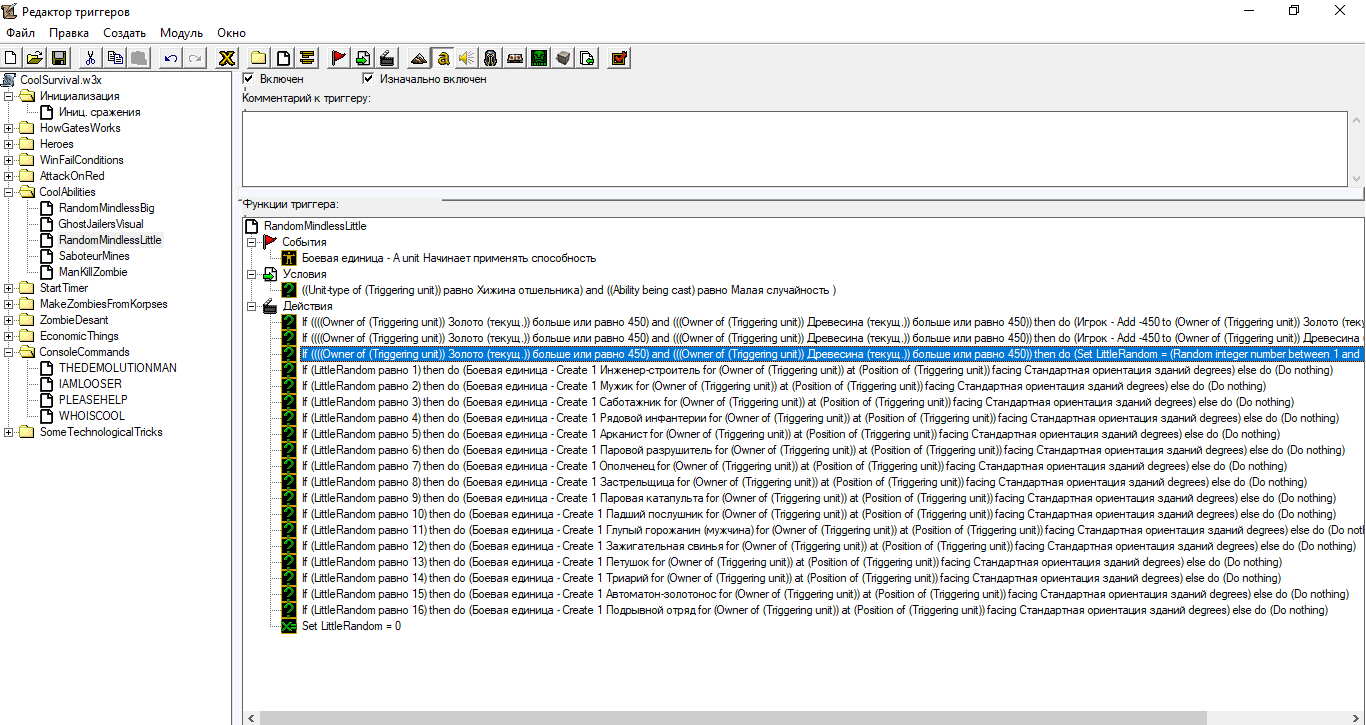Copy the selected trigger function

click(115, 58)
